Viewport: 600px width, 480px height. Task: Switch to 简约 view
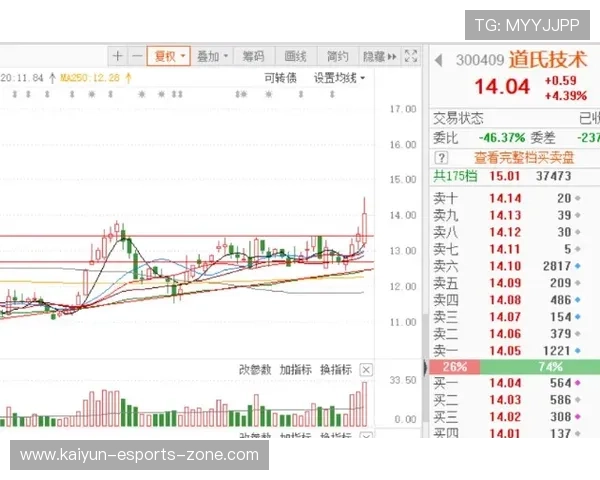(x=338, y=57)
